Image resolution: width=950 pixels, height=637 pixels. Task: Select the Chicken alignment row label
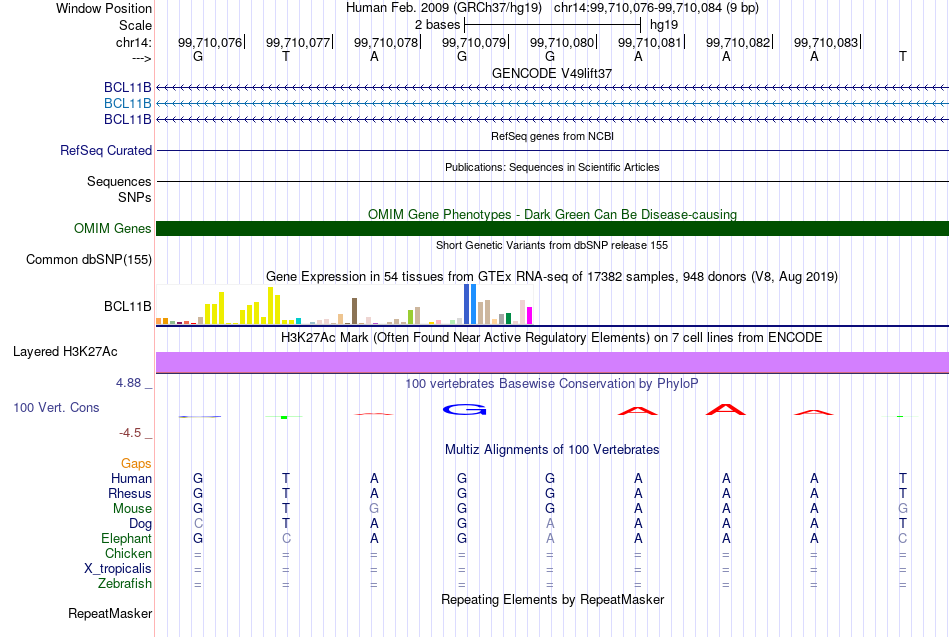click(x=128, y=553)
